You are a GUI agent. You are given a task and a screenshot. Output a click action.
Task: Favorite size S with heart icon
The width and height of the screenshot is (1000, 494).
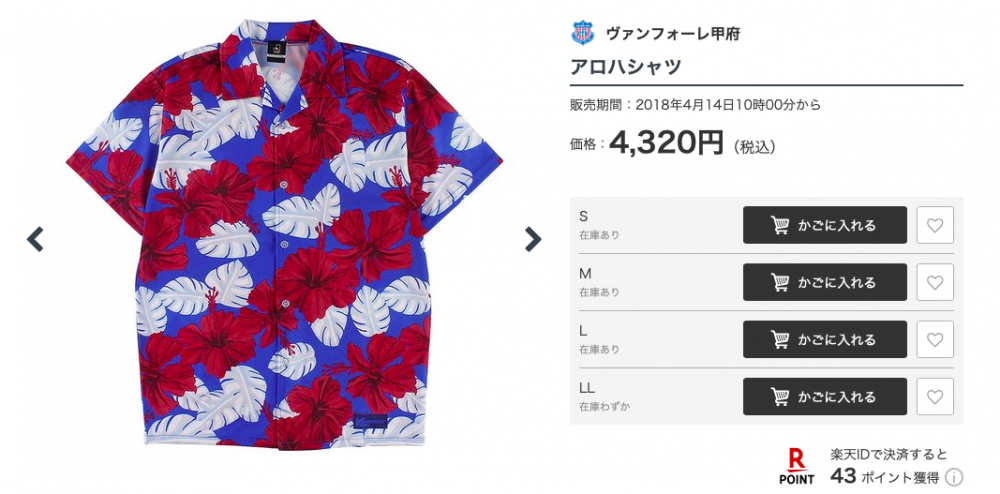tap(935, 225)
